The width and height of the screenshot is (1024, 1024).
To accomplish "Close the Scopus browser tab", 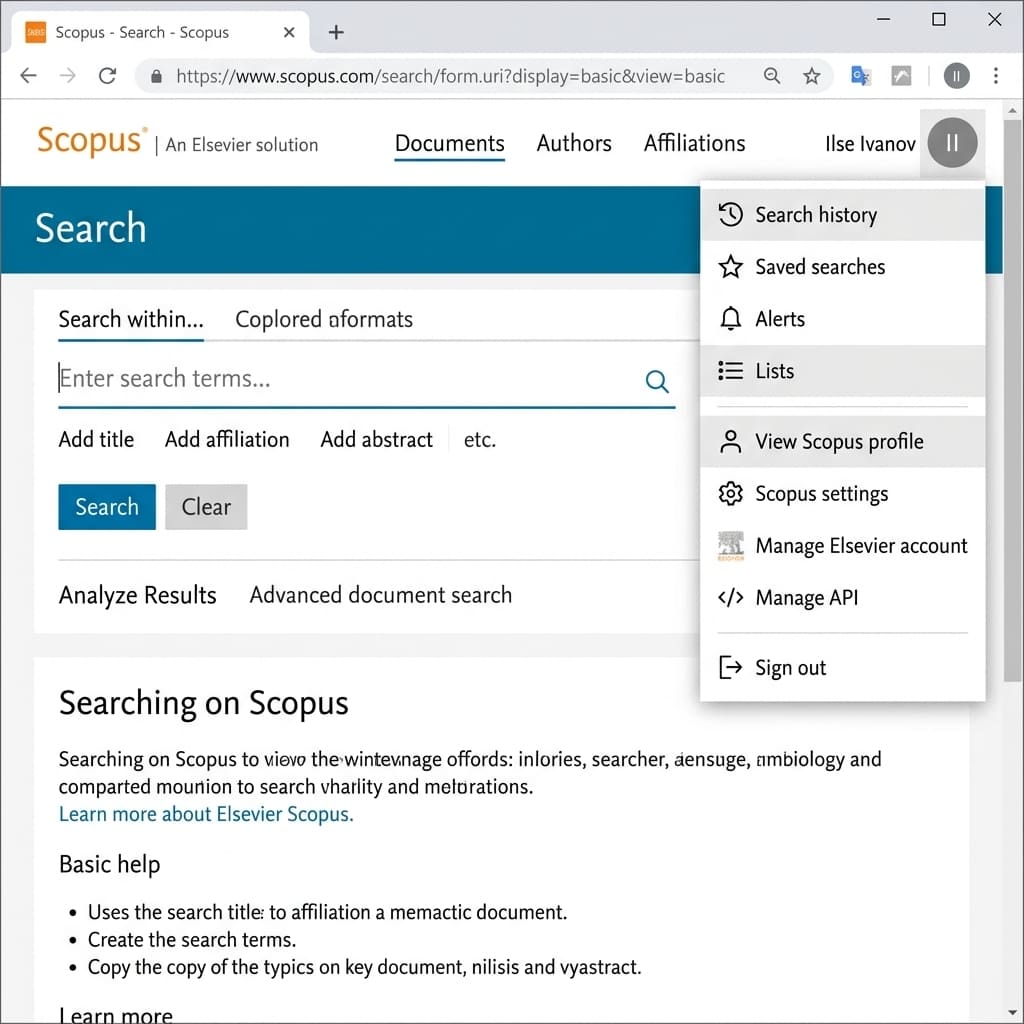I will coord(289,32).
